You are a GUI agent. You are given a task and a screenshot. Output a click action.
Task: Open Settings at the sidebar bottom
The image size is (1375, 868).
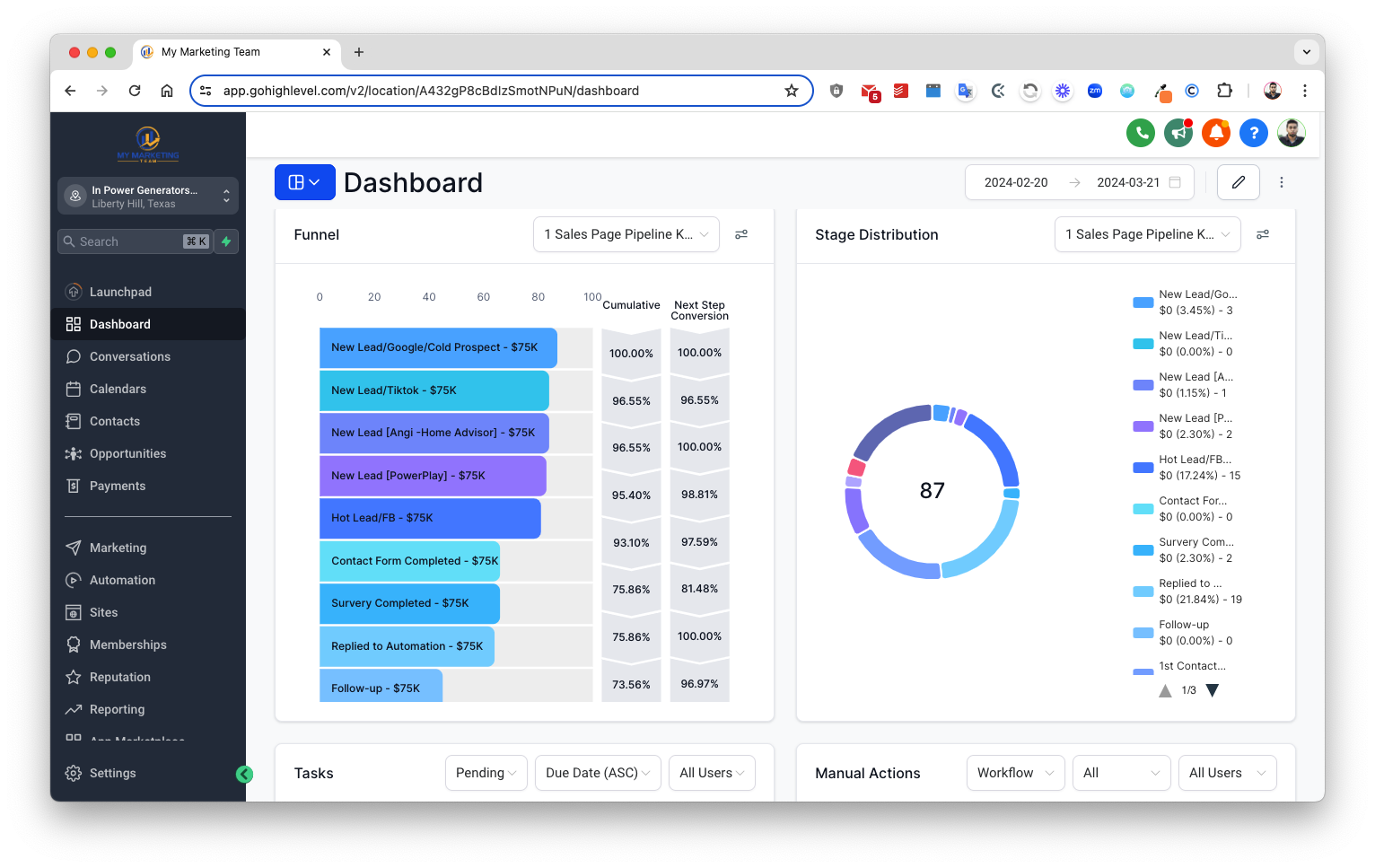(x=112, y=773)
